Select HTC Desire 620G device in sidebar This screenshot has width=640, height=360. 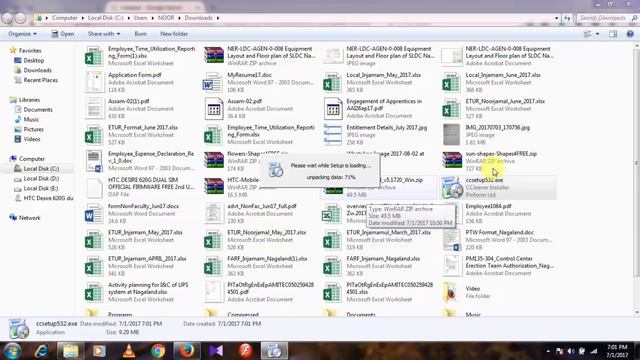[x=48, y=198]
